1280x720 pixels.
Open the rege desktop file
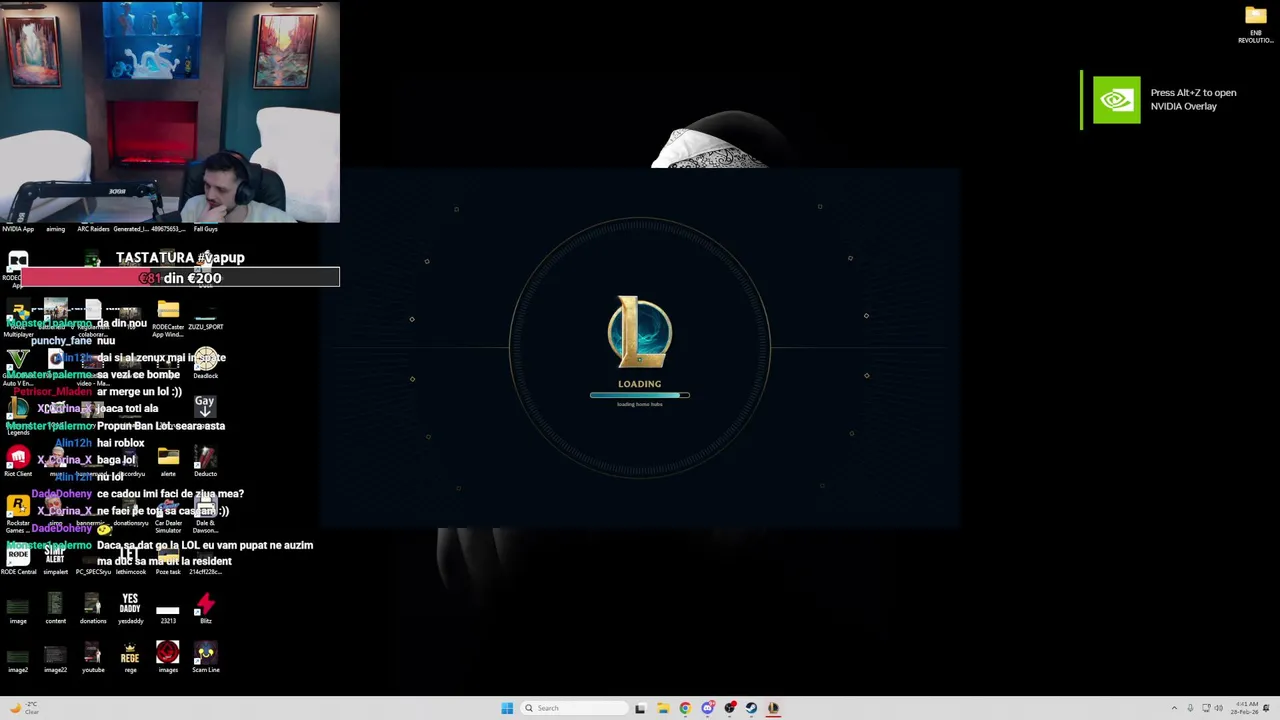pyautogui.click(x=130, y=657)
